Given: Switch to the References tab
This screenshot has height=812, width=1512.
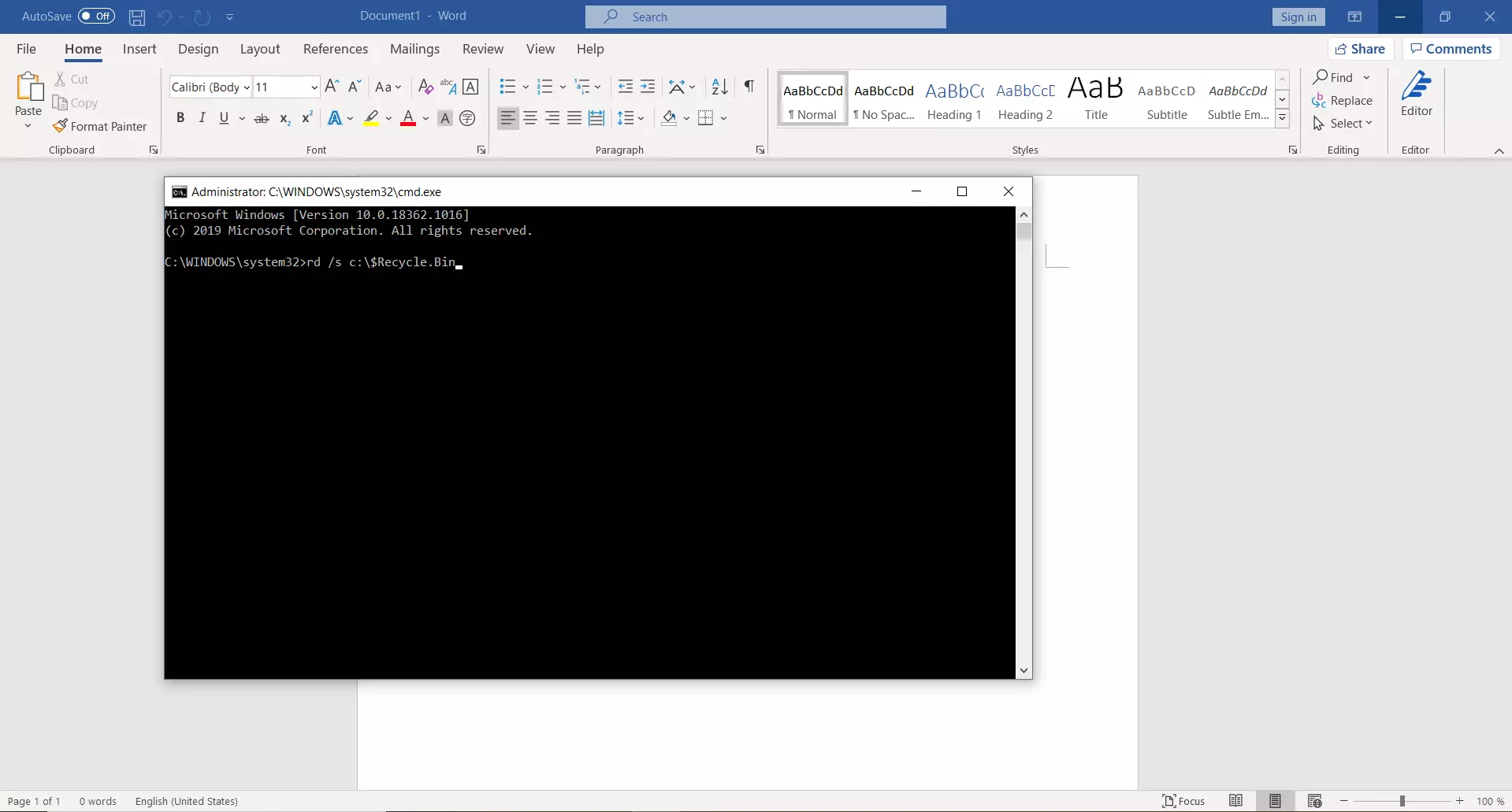Looking at the screenshot, I should tap(336, 49).
